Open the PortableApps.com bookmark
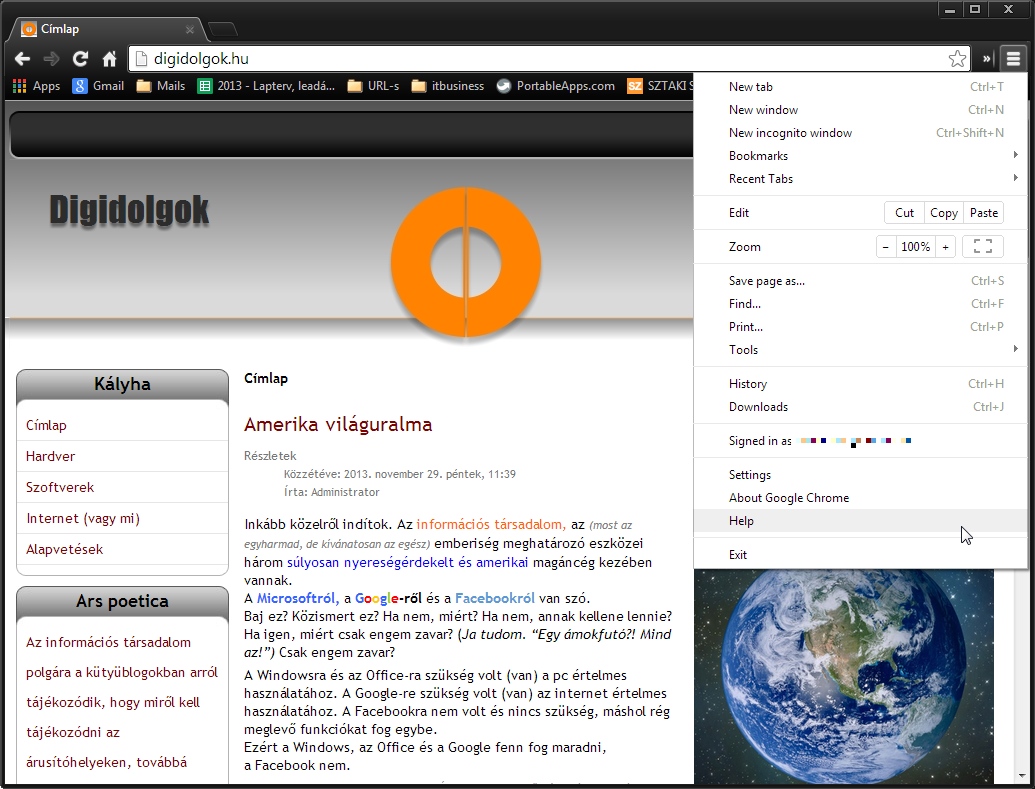This screenshot has width=1035, height=789. 556,86
